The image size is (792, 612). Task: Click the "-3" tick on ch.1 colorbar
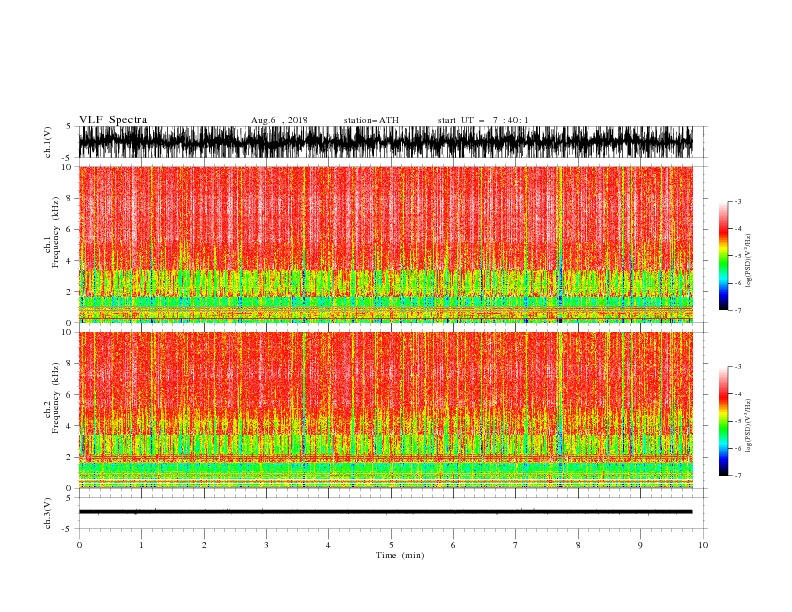pos(737,201)
